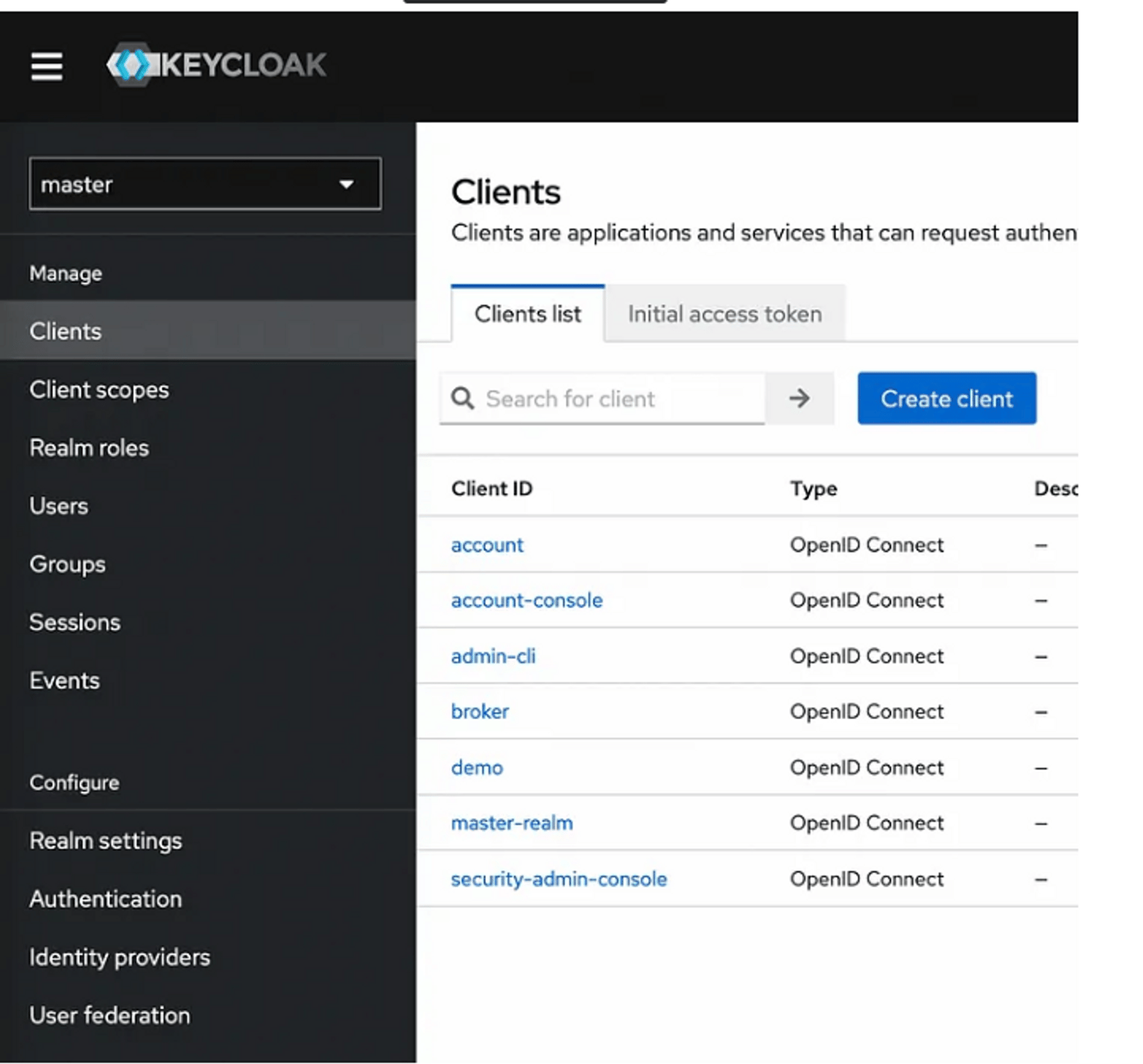
Task: Submit search with arrow button
Action: coord(799,399)
